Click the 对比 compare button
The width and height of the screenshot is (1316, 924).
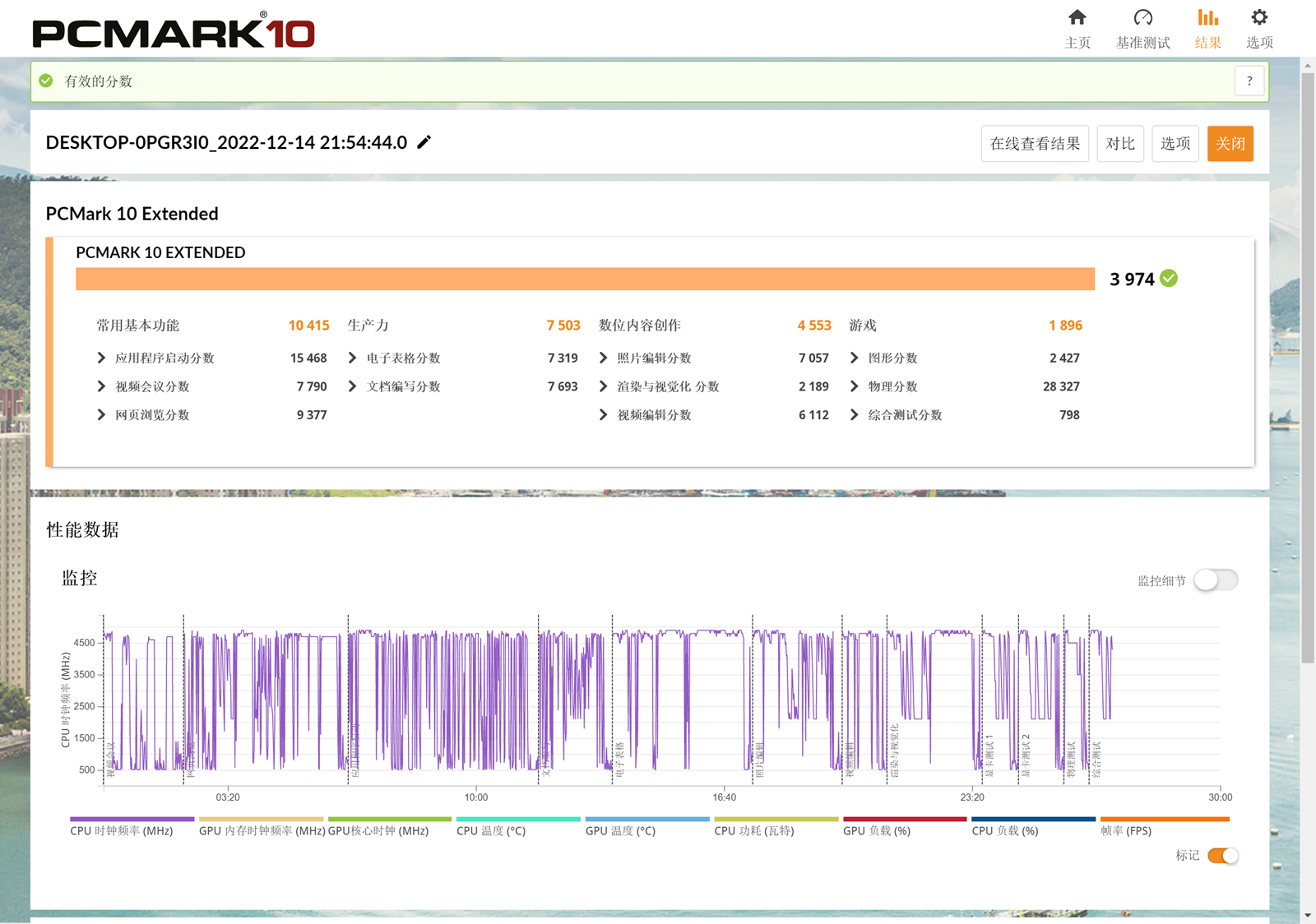tap(1120, 144)
